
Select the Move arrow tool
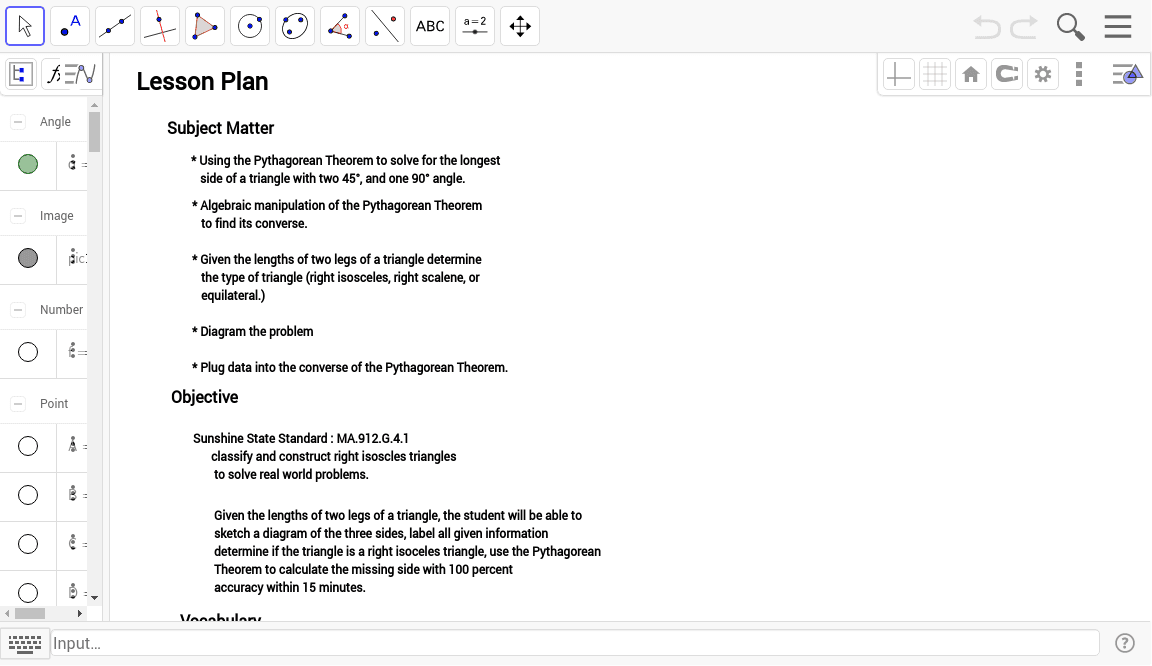pos(25,26)
